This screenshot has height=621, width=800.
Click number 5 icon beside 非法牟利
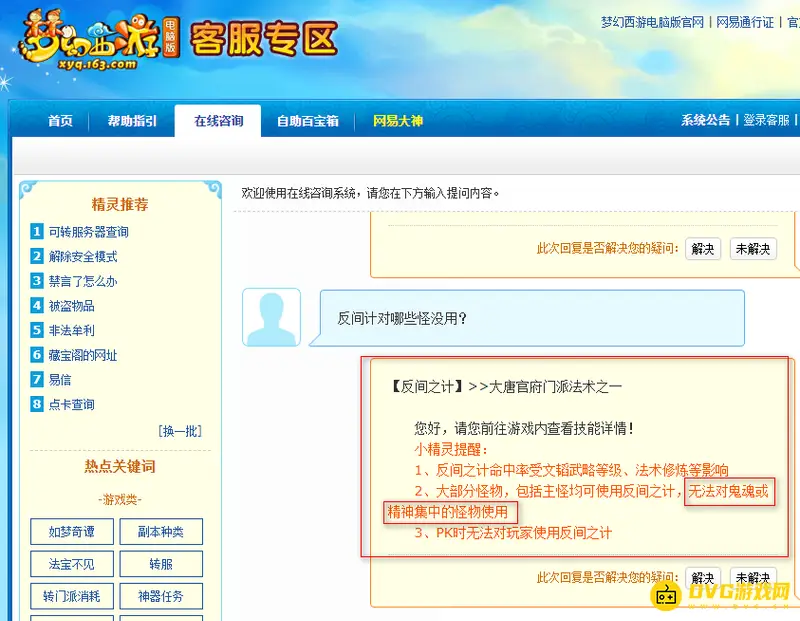[x=37, y=330]
